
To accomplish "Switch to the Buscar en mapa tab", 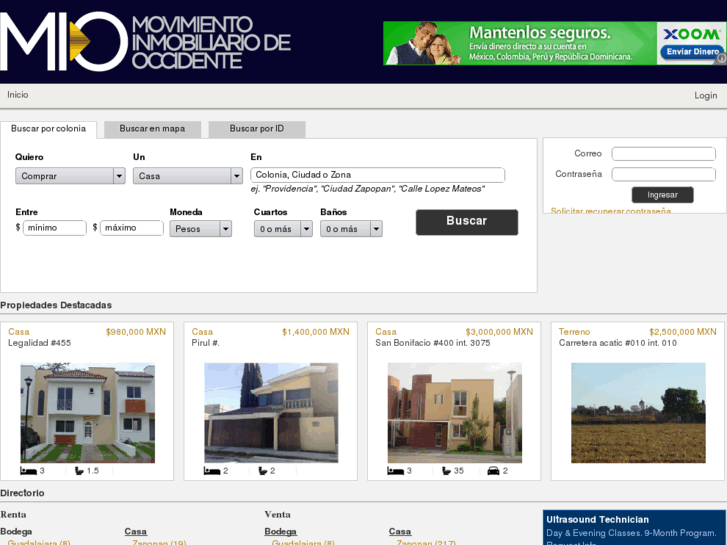I will 153,129.
